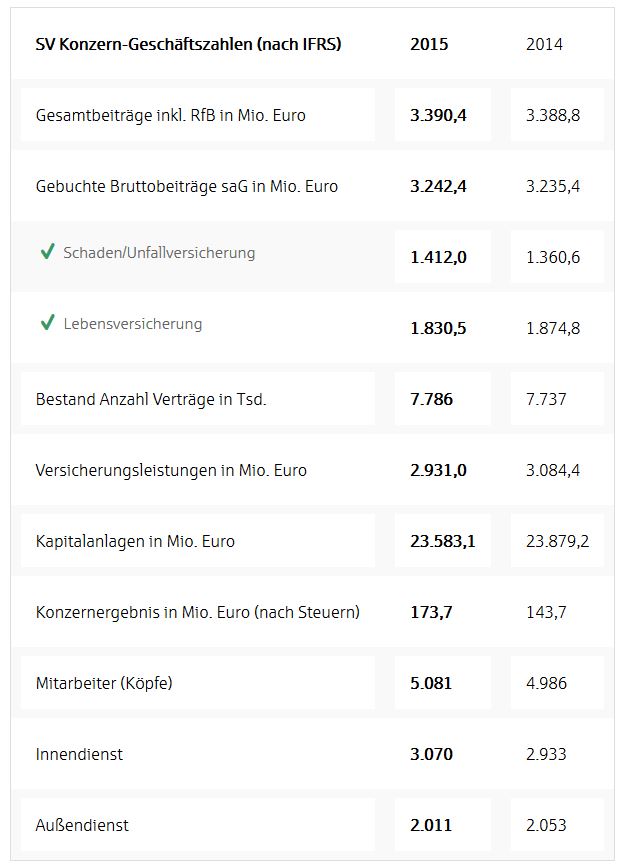The width and height of the screenshot is (622, 868).
Task: Click the Mitarbeiter 2014 value 4.986
Action: pyautogui.click(x=546, y=683)
